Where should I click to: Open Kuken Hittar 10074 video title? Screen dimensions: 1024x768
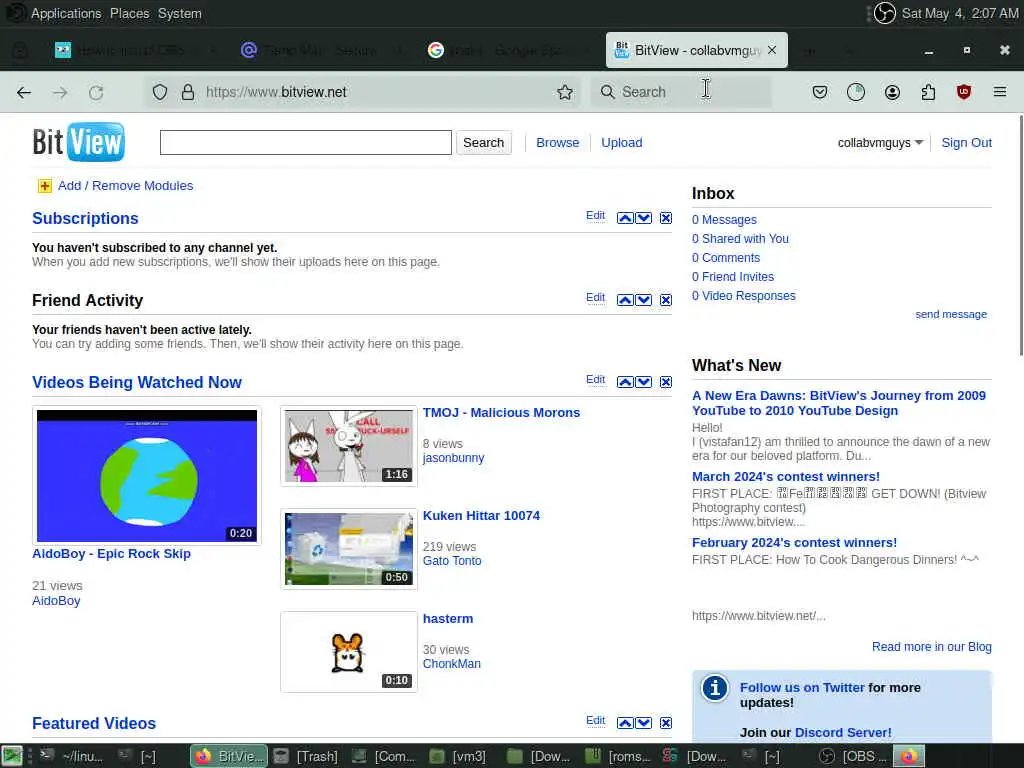(x=481, y=515)
